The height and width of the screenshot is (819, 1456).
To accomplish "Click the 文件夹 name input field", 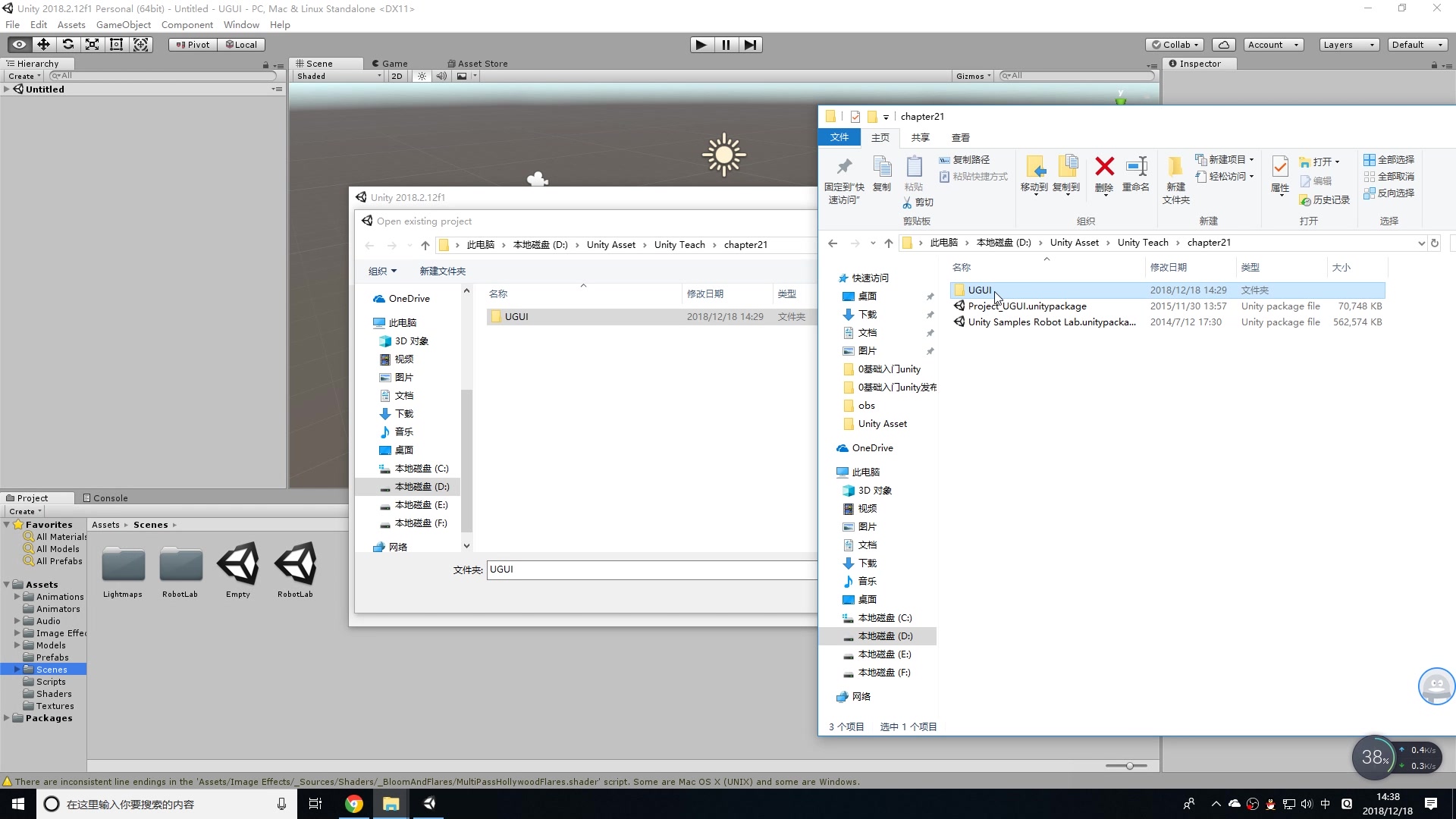I will [652, 570].
